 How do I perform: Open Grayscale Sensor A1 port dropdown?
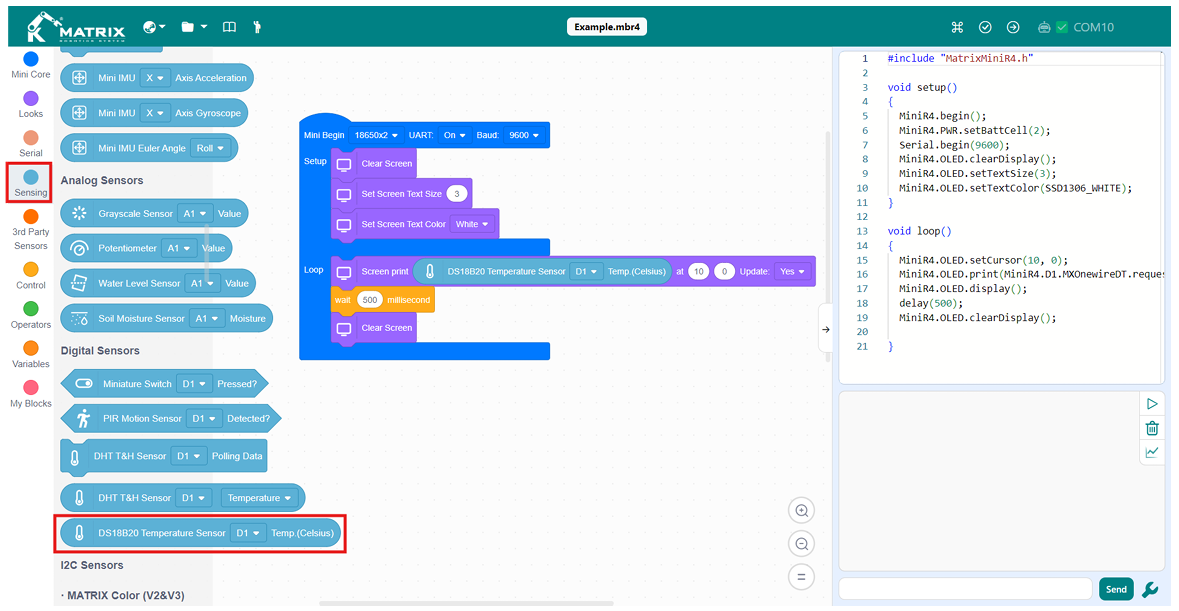(195, 213)
